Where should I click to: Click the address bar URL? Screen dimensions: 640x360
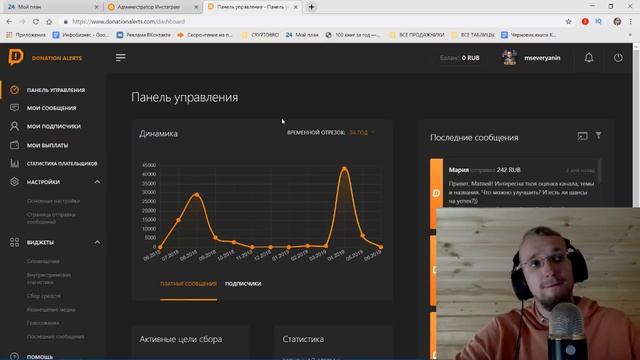pos(129,22)
